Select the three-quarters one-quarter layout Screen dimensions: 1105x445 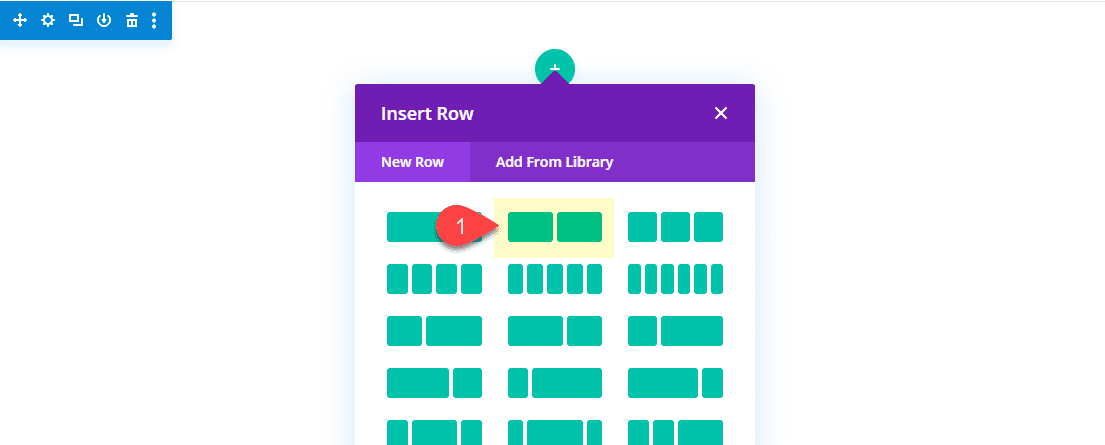pos(434,383)
